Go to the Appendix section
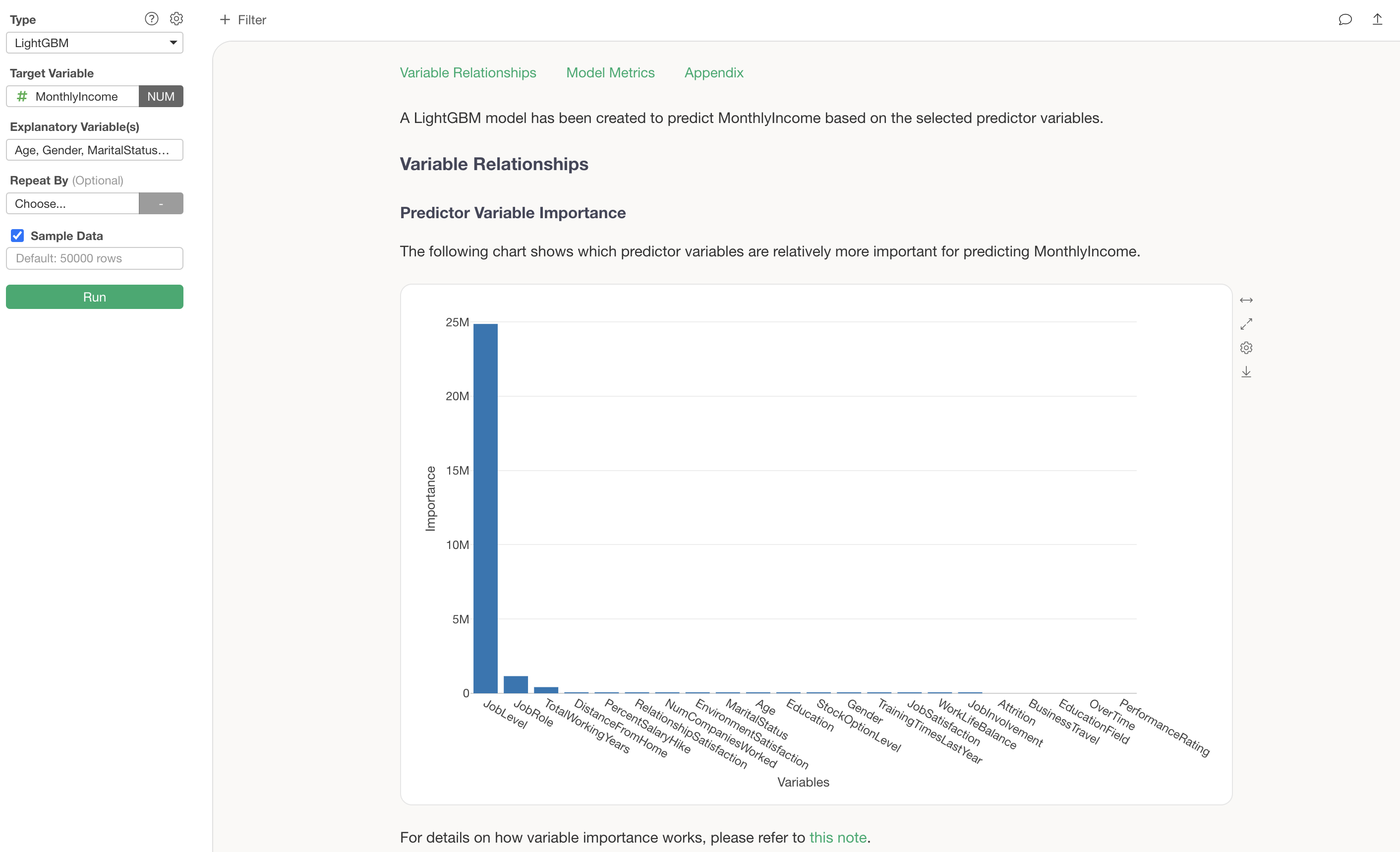Viewport: 1400px width, 852px height. [714, 73]
